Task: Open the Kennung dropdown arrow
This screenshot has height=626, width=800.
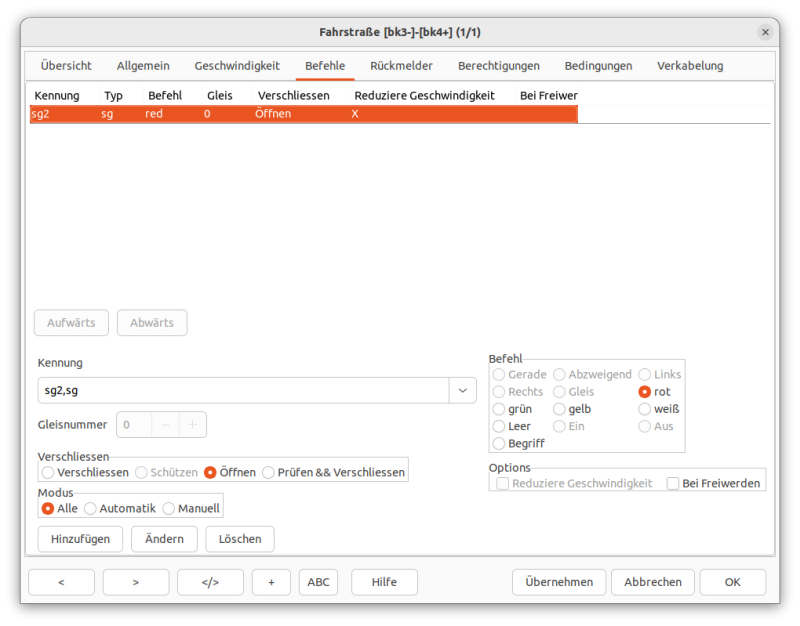Action: pos(462,390)
